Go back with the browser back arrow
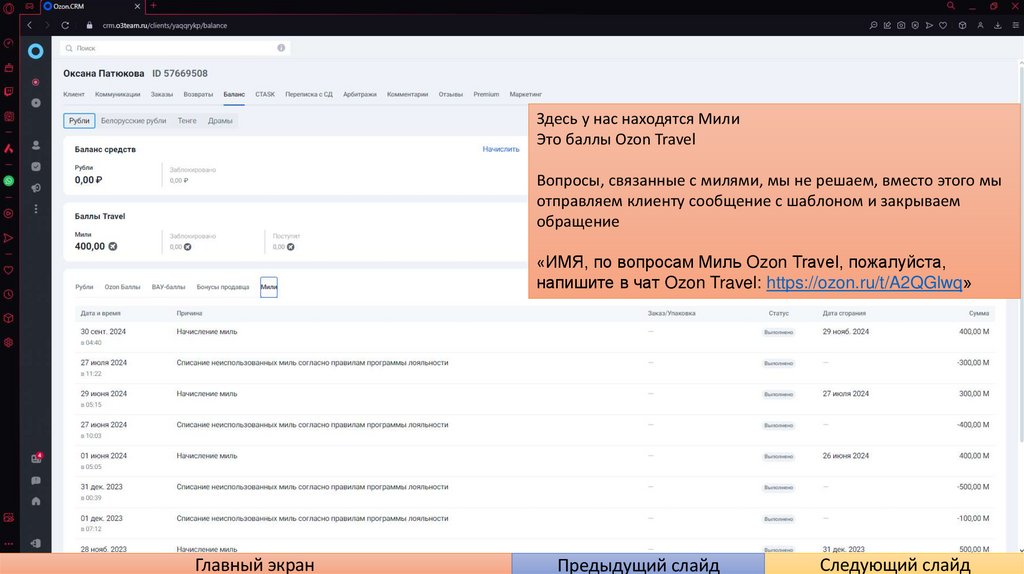Viewport: 1024px width, 574px height. 29,25
